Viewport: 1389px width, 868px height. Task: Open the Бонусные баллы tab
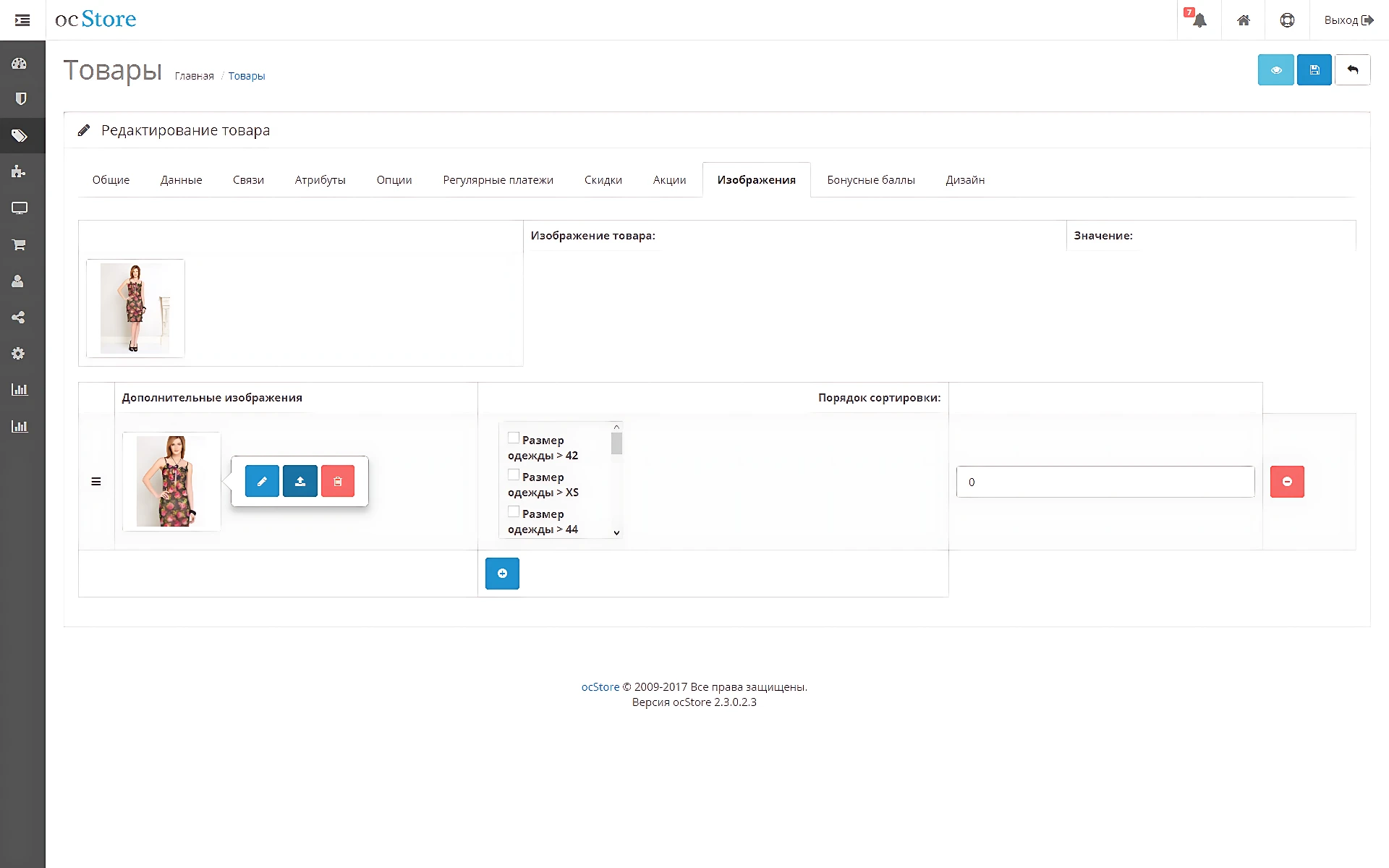(871, 179)
